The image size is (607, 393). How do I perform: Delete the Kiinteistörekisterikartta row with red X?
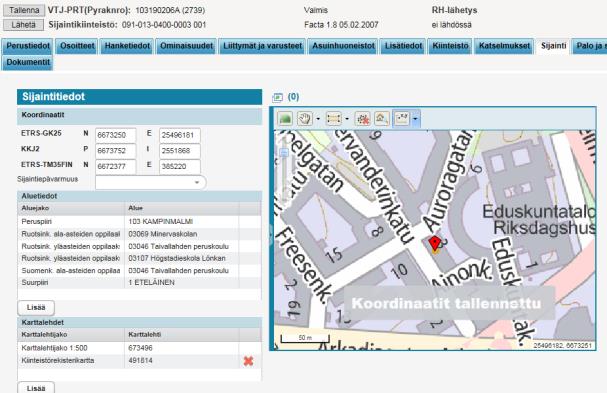pos(248,361)
